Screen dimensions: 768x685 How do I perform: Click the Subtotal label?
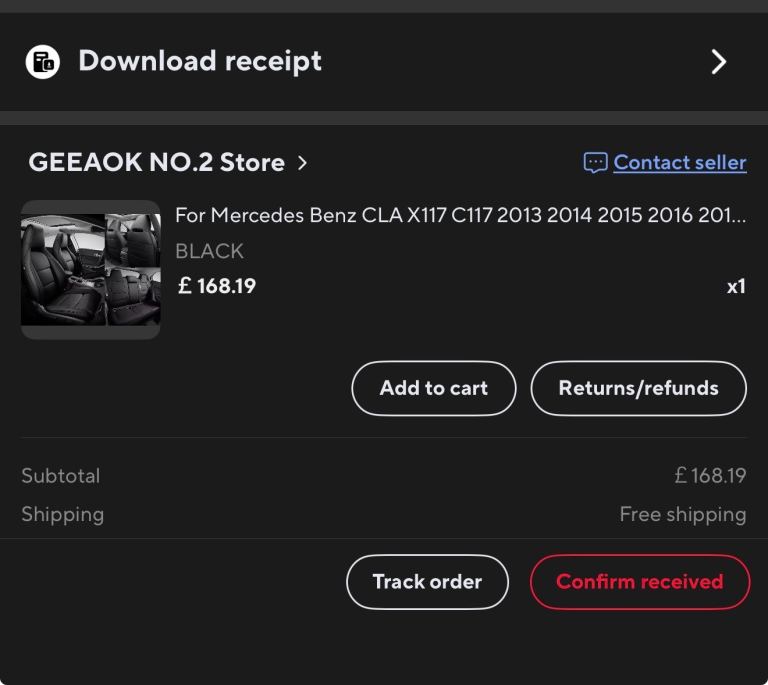(x=60, y=476)
